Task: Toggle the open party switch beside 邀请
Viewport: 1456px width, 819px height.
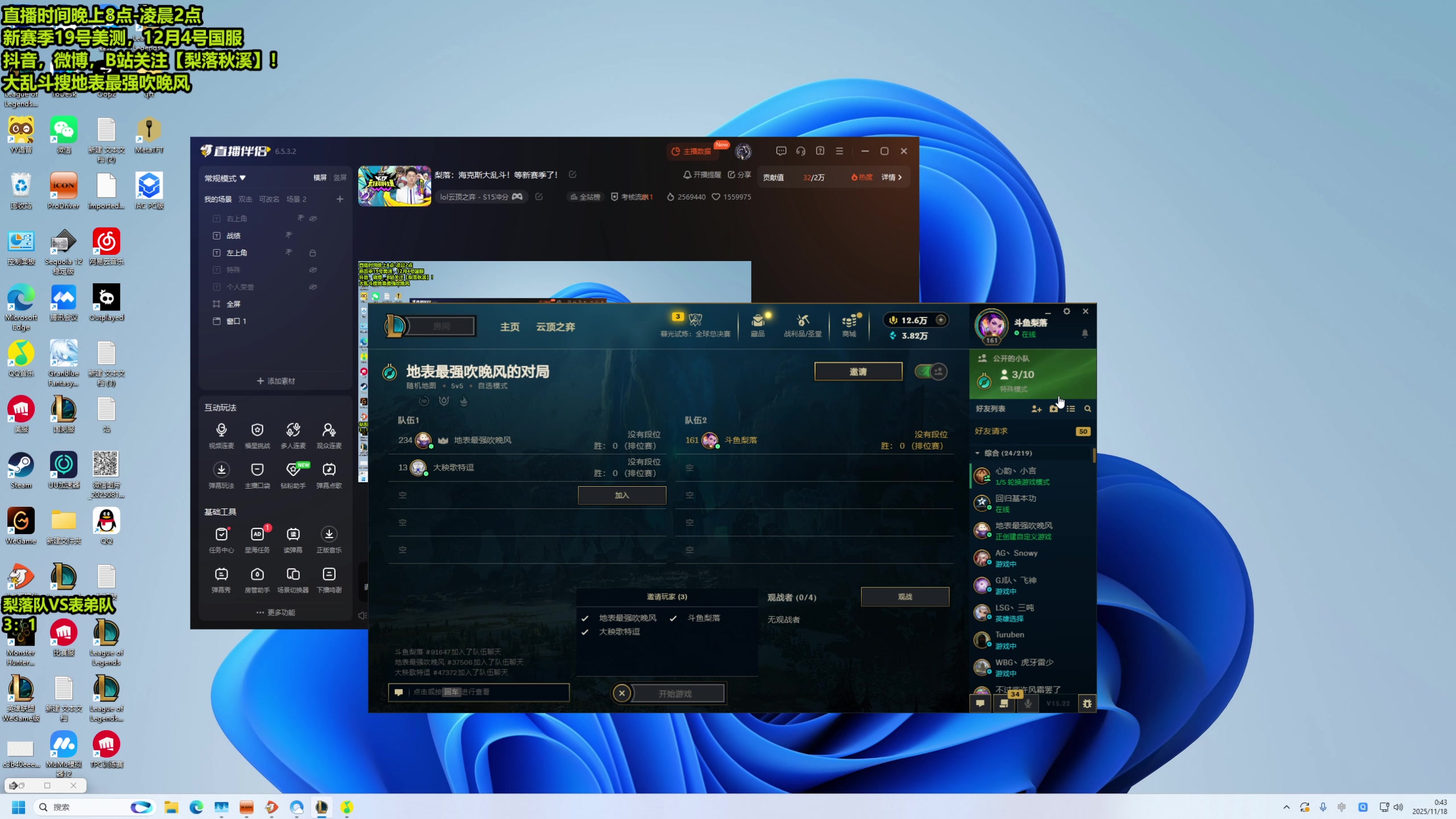Action: [x=930, y=372]
